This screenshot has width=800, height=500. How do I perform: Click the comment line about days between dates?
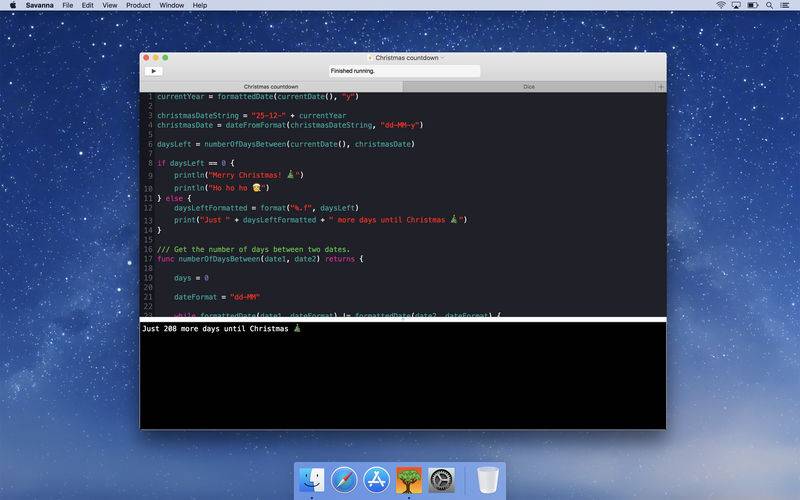254,249
